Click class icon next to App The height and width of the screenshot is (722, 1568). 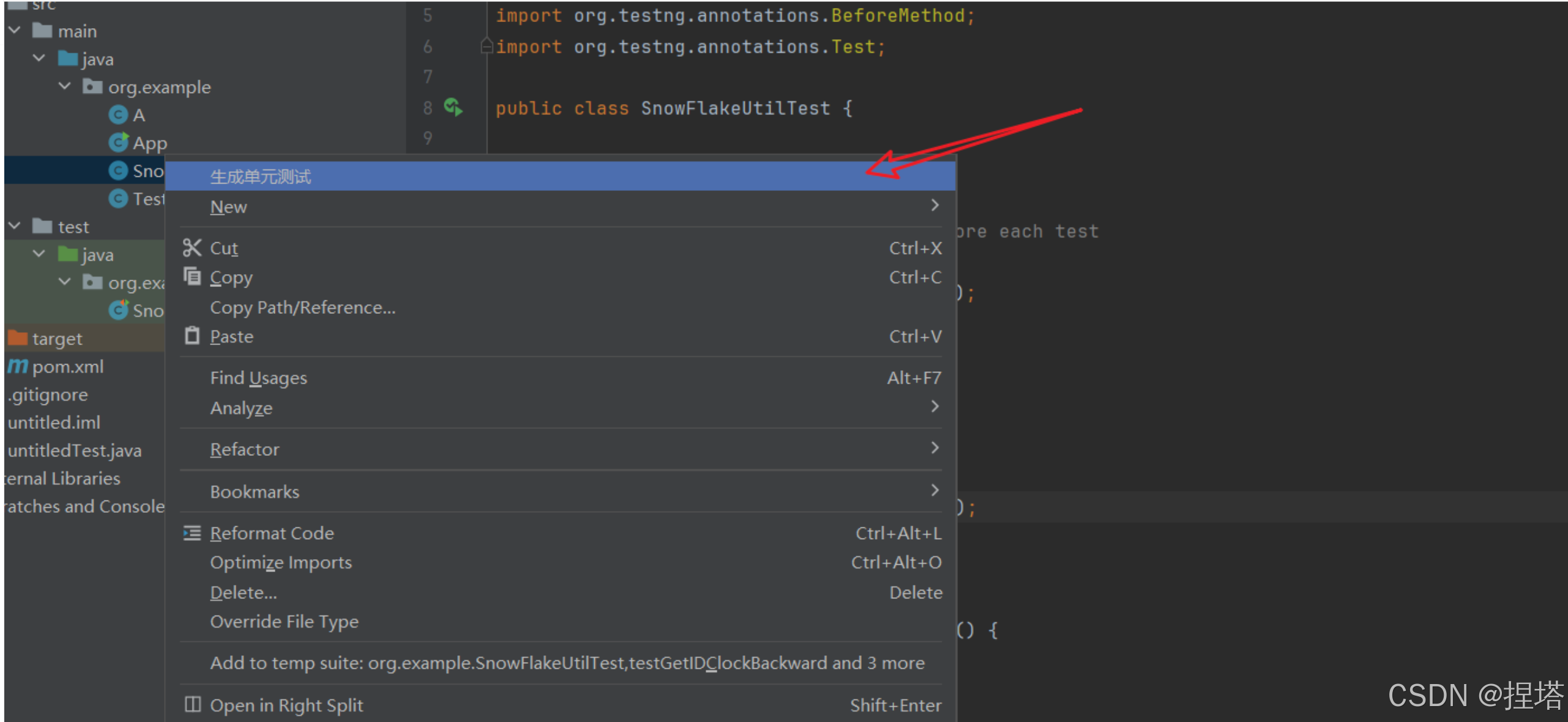118,143
